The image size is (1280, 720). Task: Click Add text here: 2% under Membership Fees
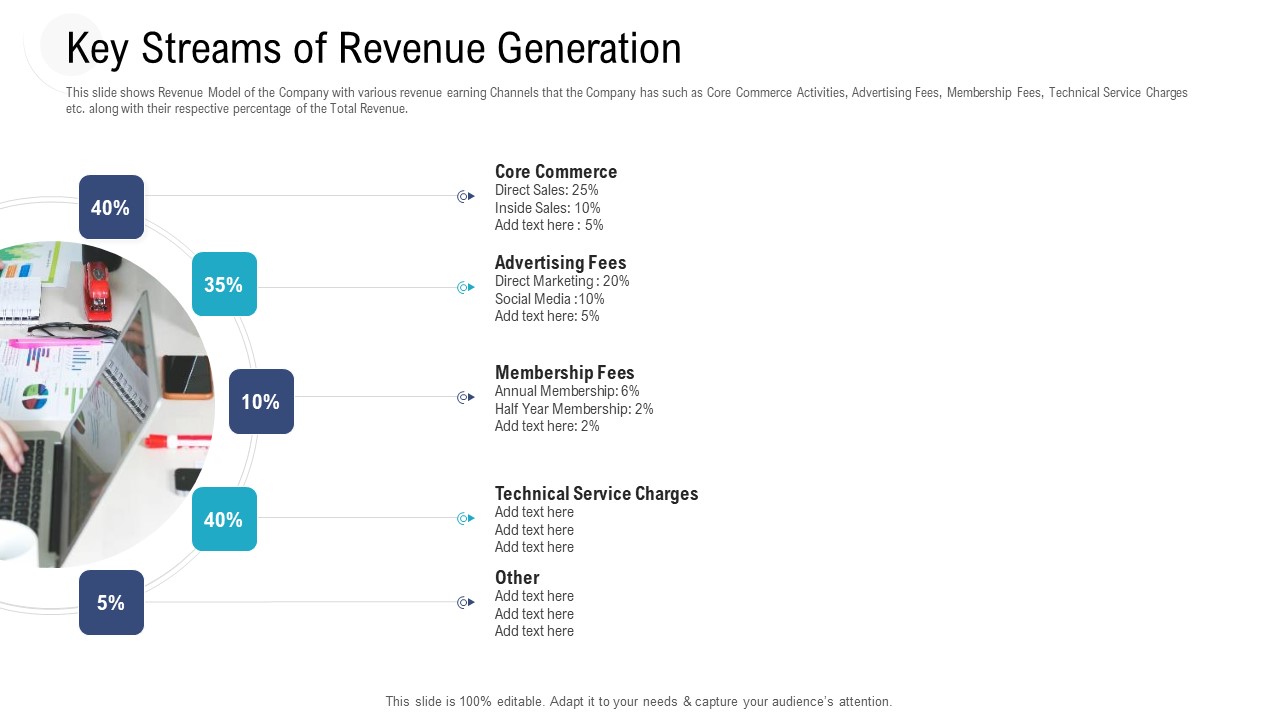tap(547, 426)
